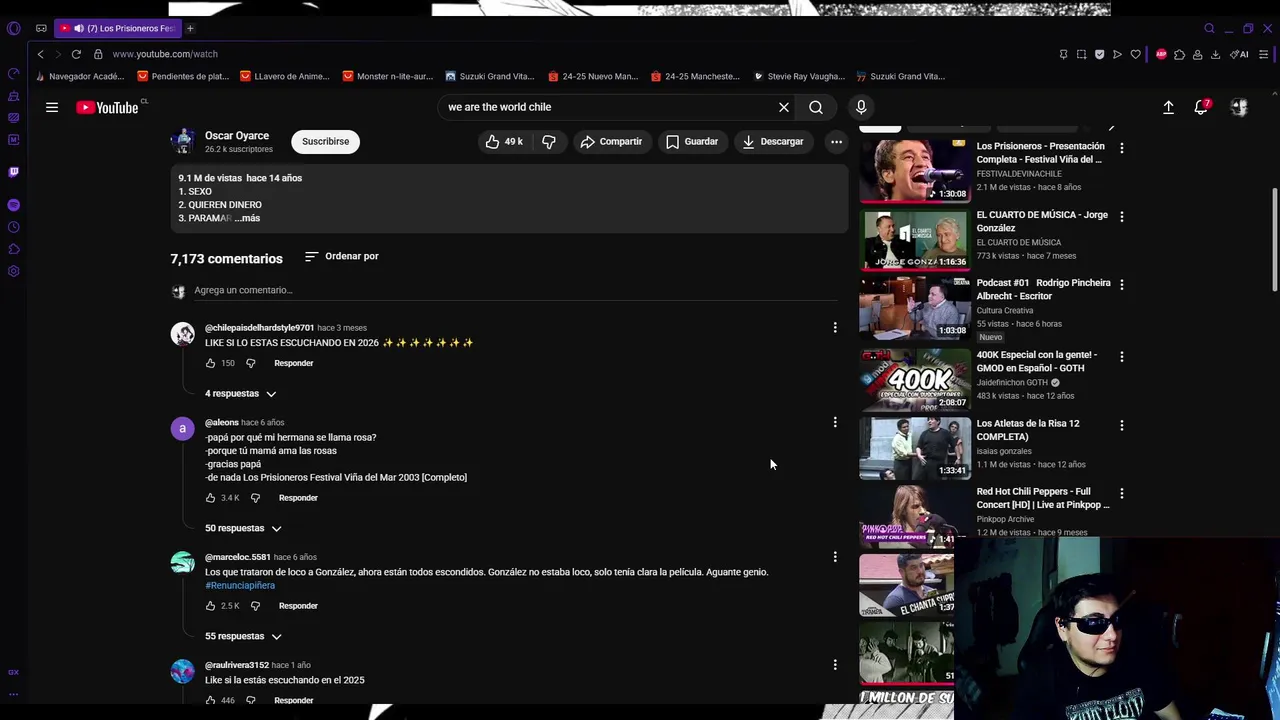The image size is (1280, 720).
Task: Dislike the @marceloc.5581 comment
Action: click(255, 606)
